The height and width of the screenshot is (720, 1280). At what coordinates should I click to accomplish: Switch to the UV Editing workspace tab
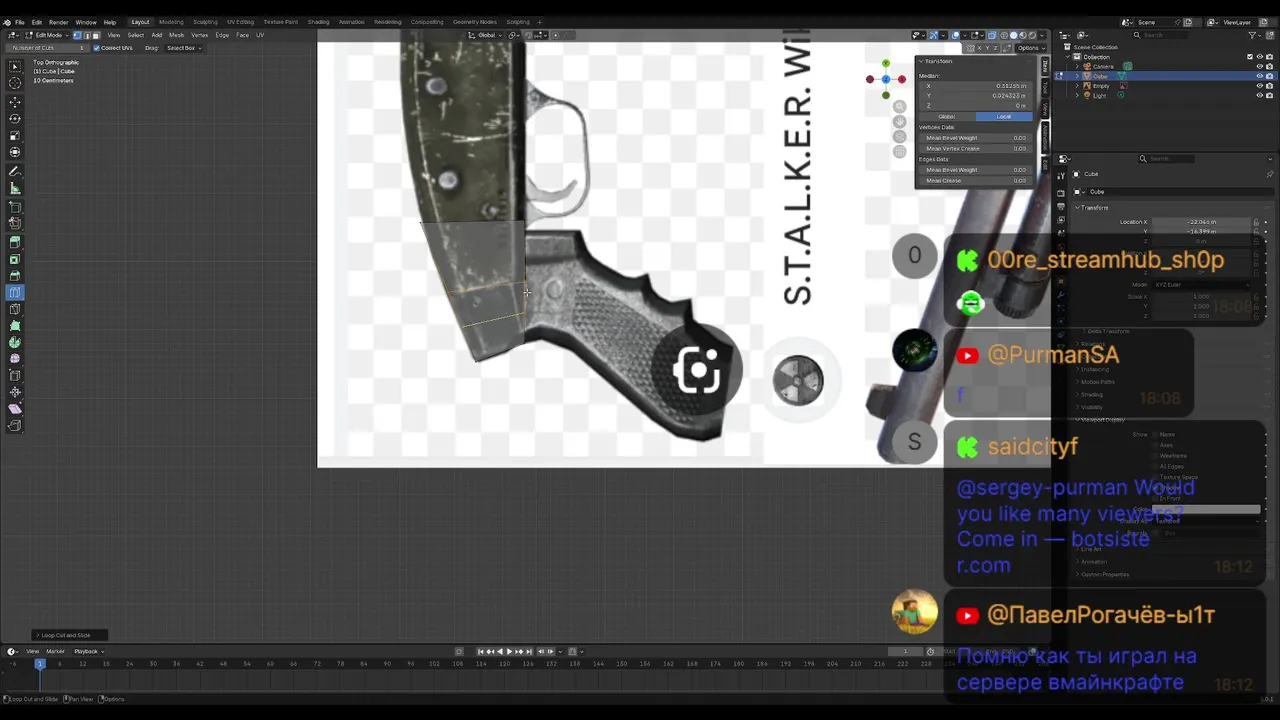click(x=240, y=22)
